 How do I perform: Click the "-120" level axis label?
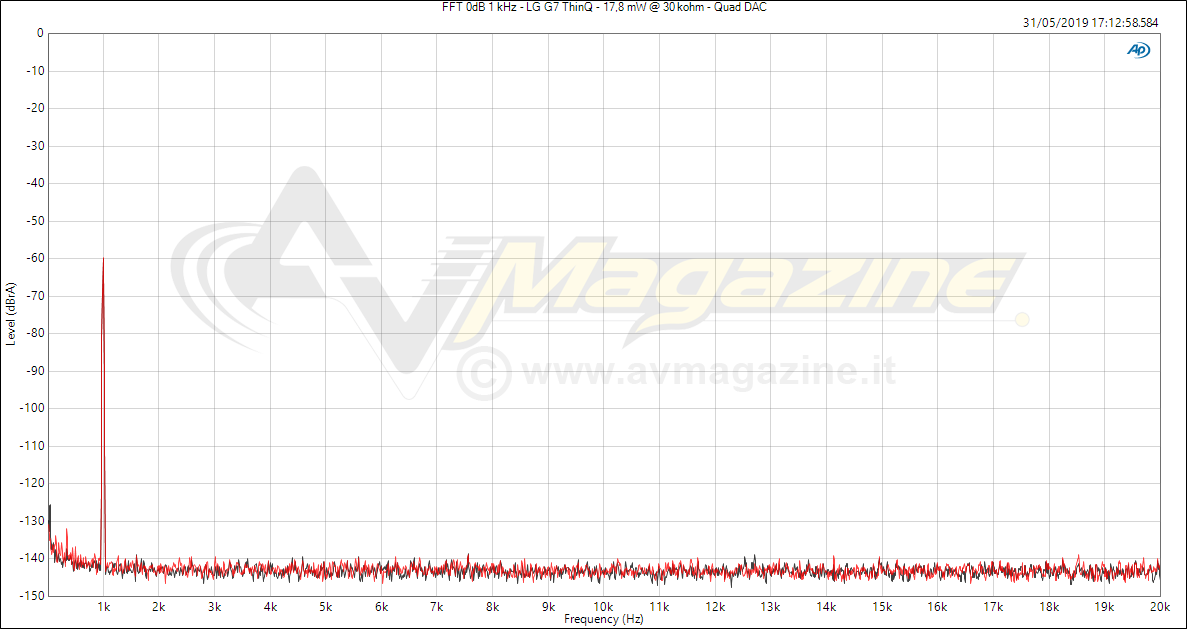(x=33, y=483)
